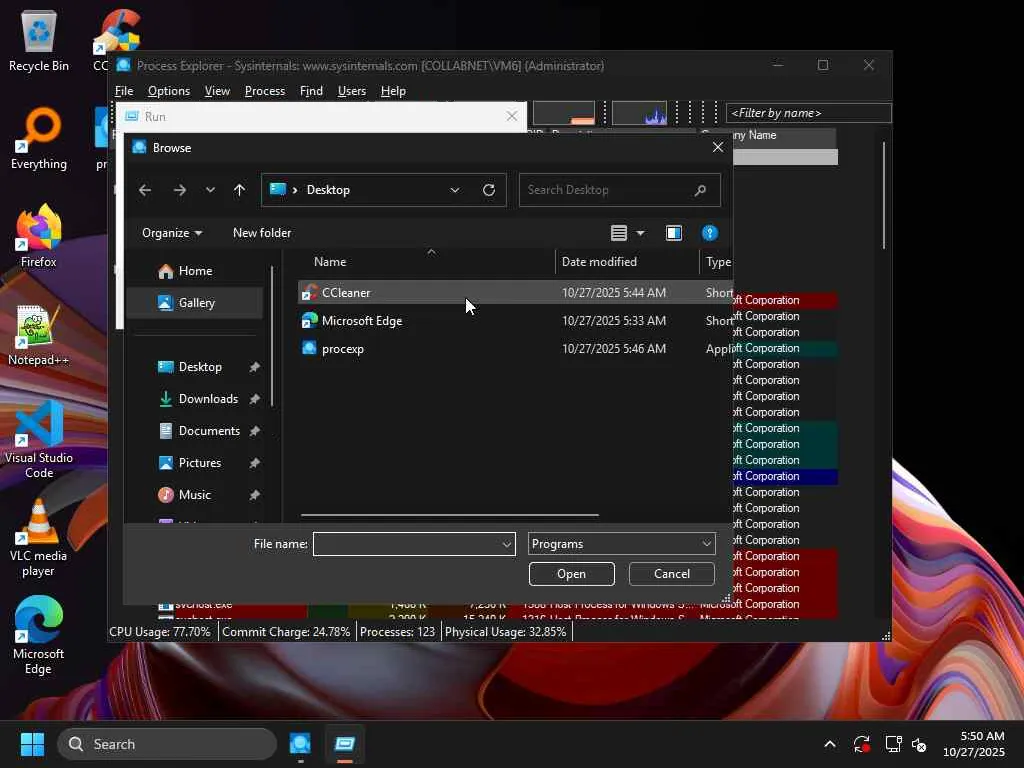Click the Filter by name box
The image size is (1024, 768).
pos(808,113)
